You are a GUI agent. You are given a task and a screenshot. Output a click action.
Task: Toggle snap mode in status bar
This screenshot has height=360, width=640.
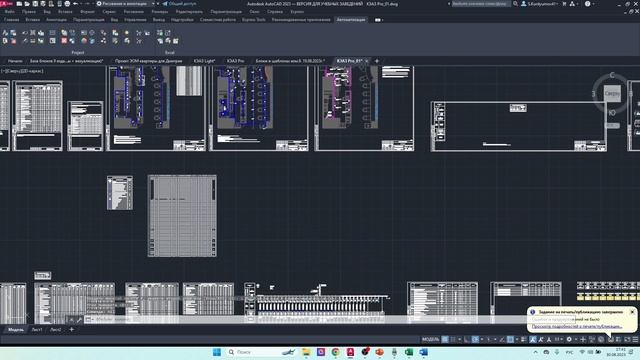(453, 339)
